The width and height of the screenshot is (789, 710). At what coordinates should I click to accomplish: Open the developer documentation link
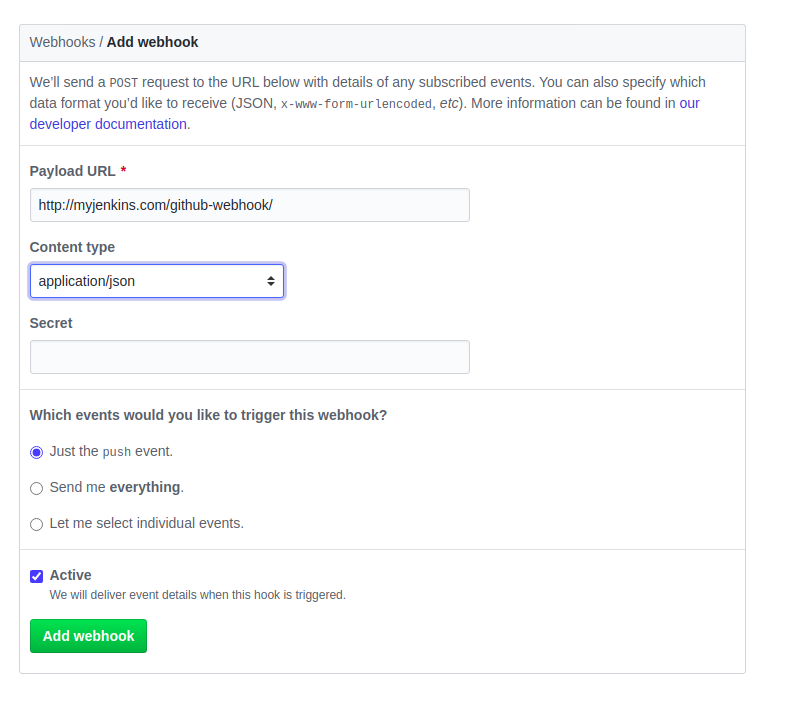click(x=108, y=124)
